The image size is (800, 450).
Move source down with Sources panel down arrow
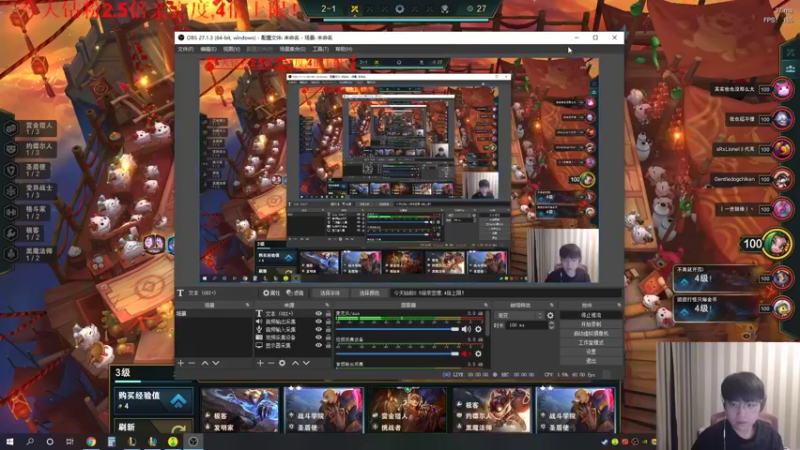point(306,363)
